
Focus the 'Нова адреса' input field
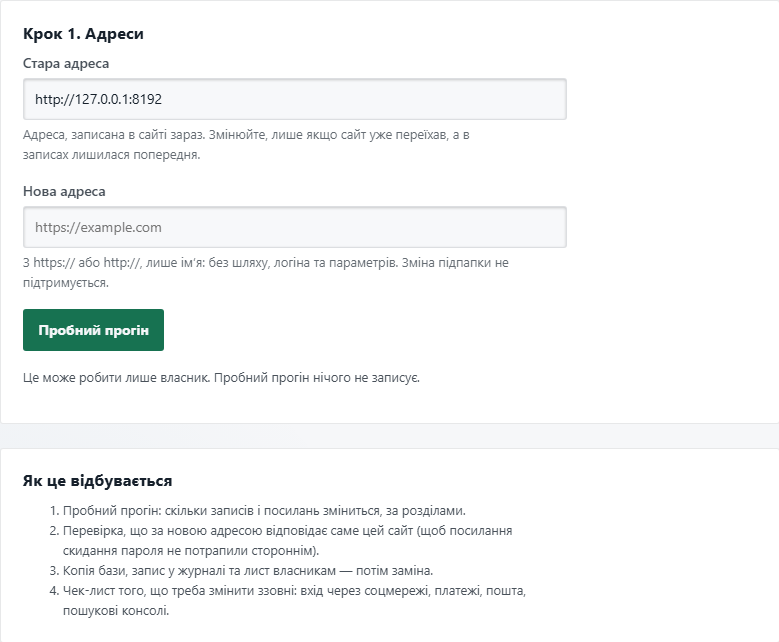tap(295, 227)
